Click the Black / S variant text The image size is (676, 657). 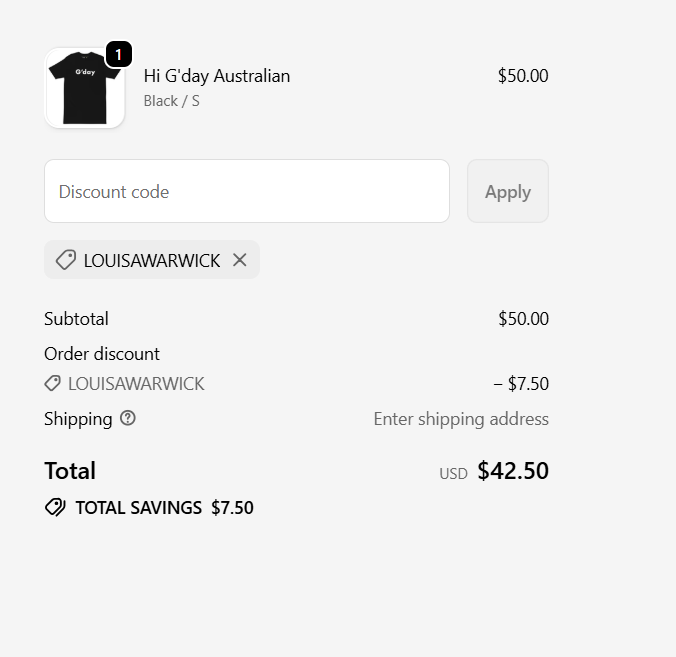coord(171,101)
